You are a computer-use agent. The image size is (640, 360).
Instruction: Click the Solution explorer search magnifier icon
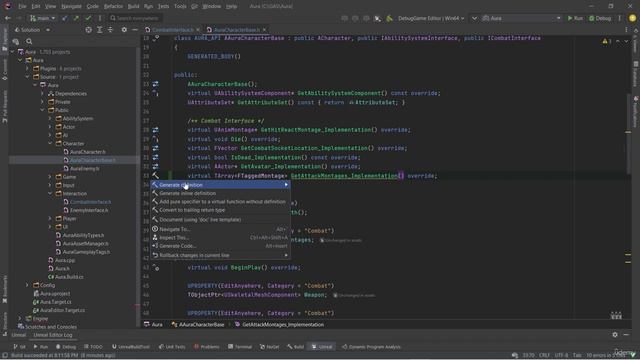pos(29,41)
